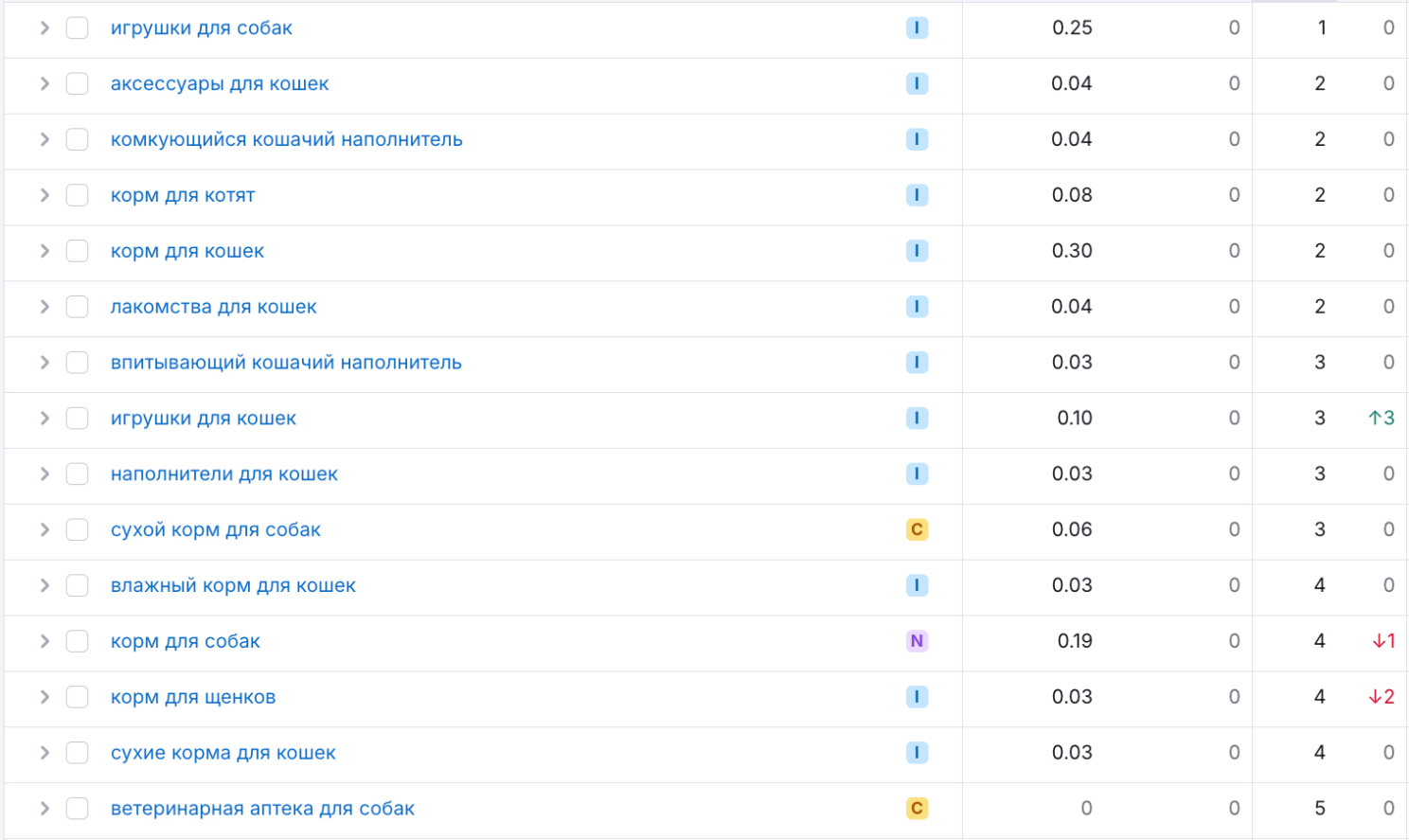
Task: Click intent badge I for лакомства для кошек
Action: pos(917,307)
